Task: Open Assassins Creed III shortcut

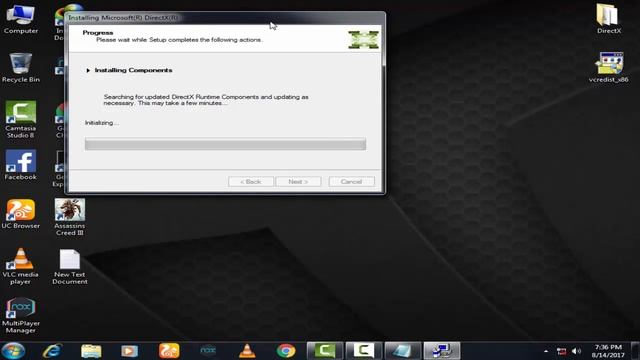Action: point(70,217)
